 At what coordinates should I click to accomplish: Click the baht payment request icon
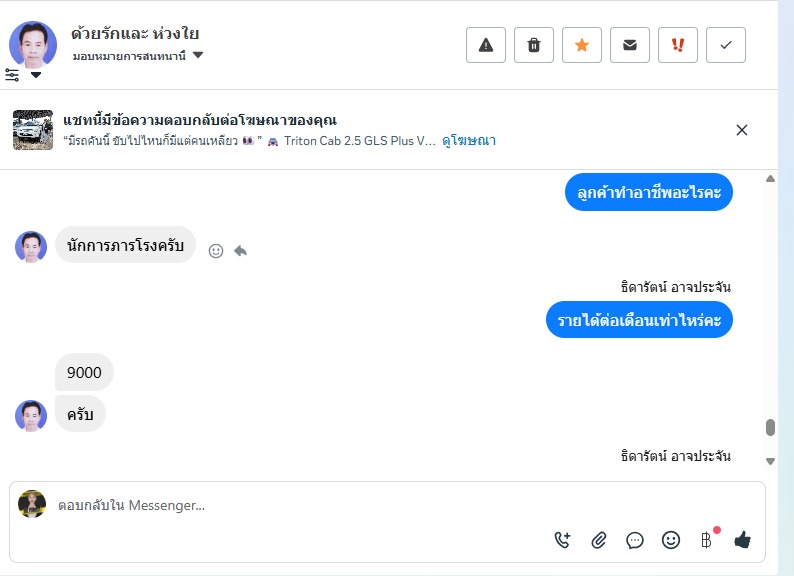706,540
